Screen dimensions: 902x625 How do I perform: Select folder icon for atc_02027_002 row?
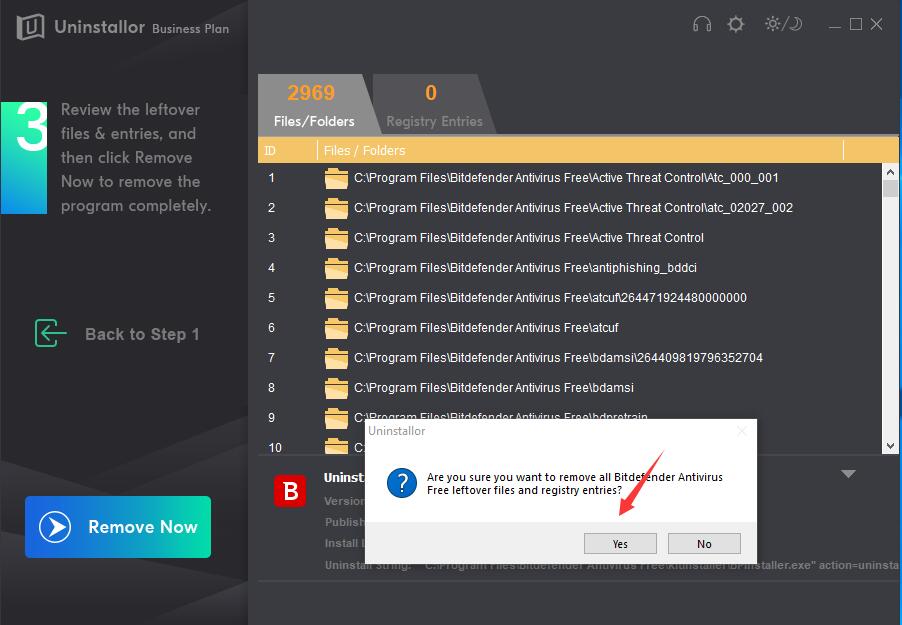336,208
